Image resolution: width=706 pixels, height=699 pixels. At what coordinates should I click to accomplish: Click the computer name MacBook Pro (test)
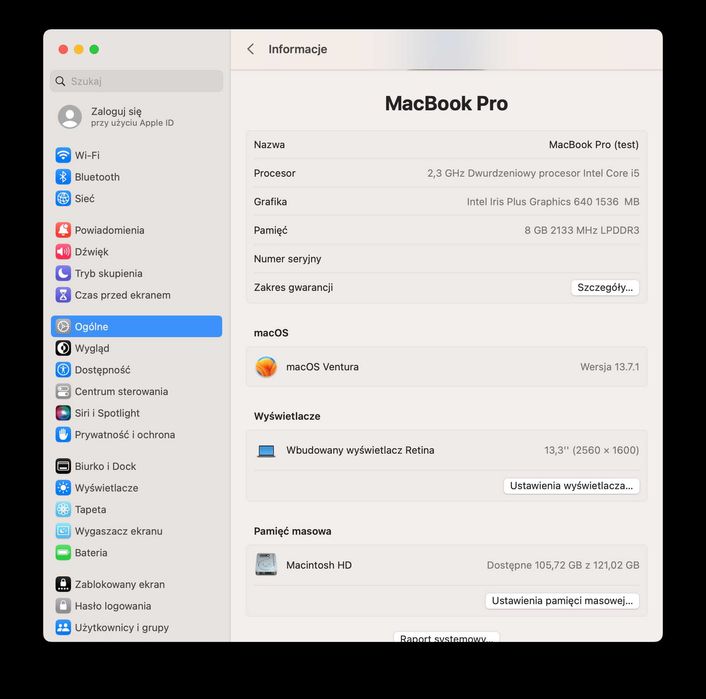(593, 145)
